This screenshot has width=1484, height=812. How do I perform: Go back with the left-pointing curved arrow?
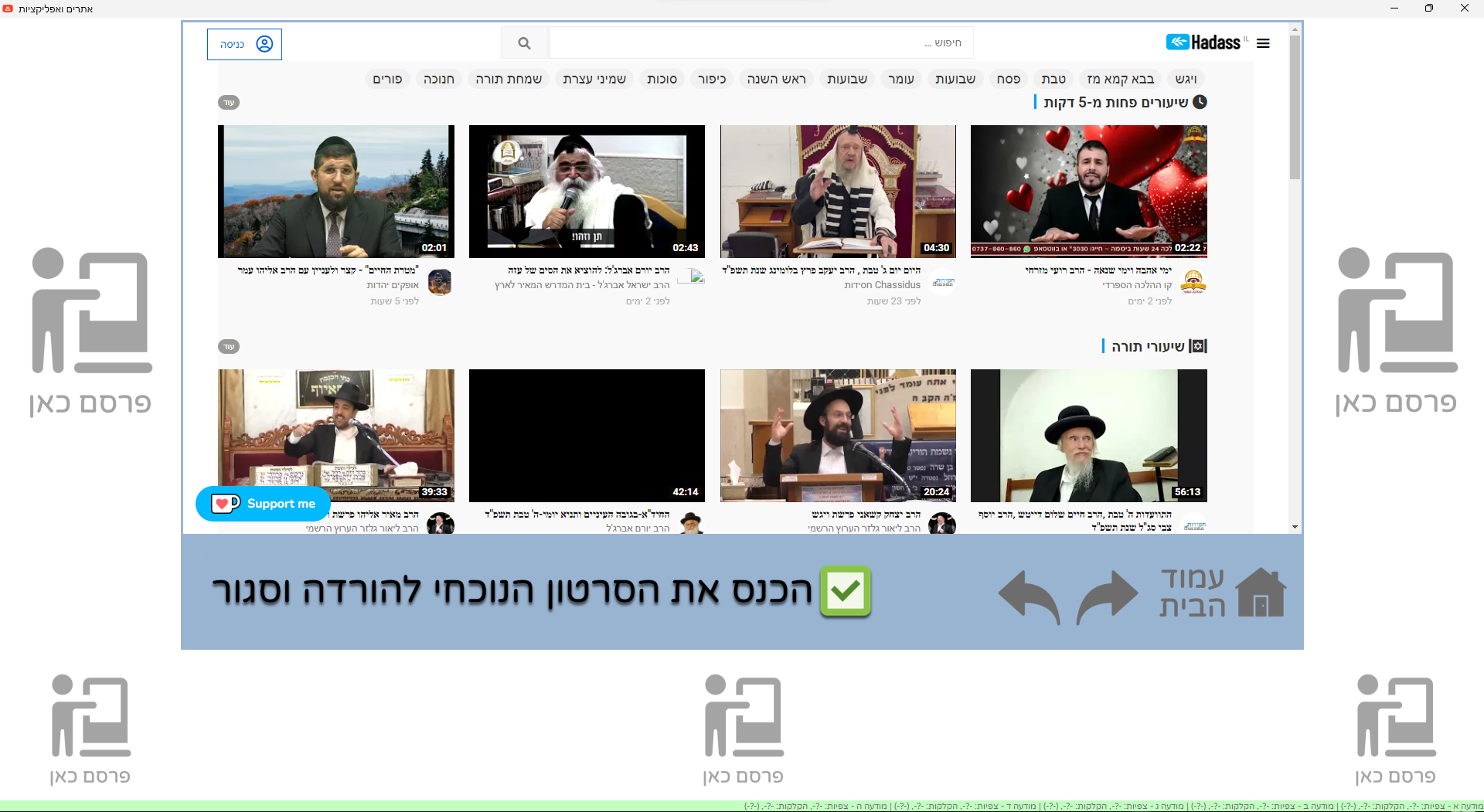(1029, 596)
